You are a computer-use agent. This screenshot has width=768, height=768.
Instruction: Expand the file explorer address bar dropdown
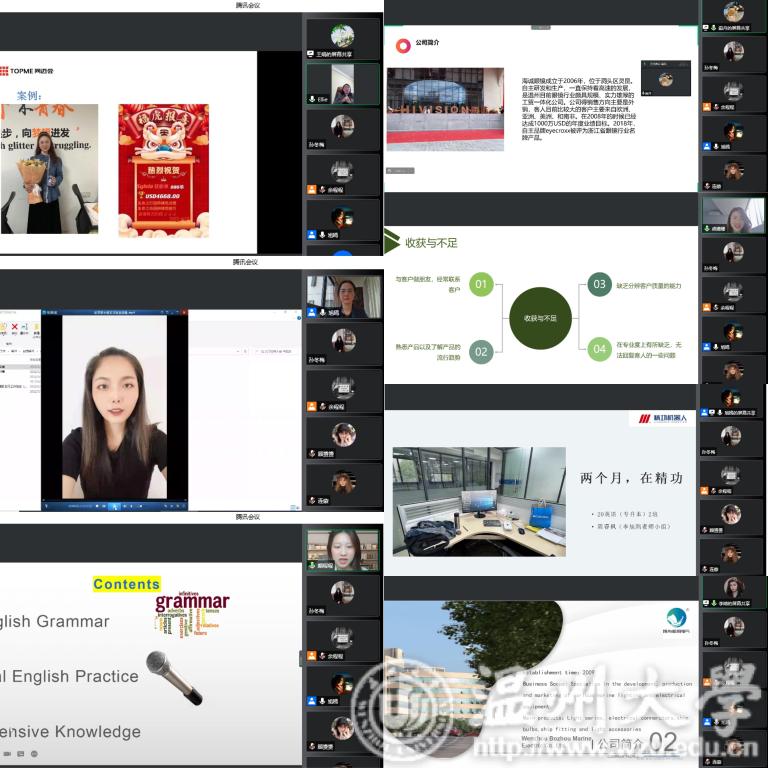pos(238,351)
